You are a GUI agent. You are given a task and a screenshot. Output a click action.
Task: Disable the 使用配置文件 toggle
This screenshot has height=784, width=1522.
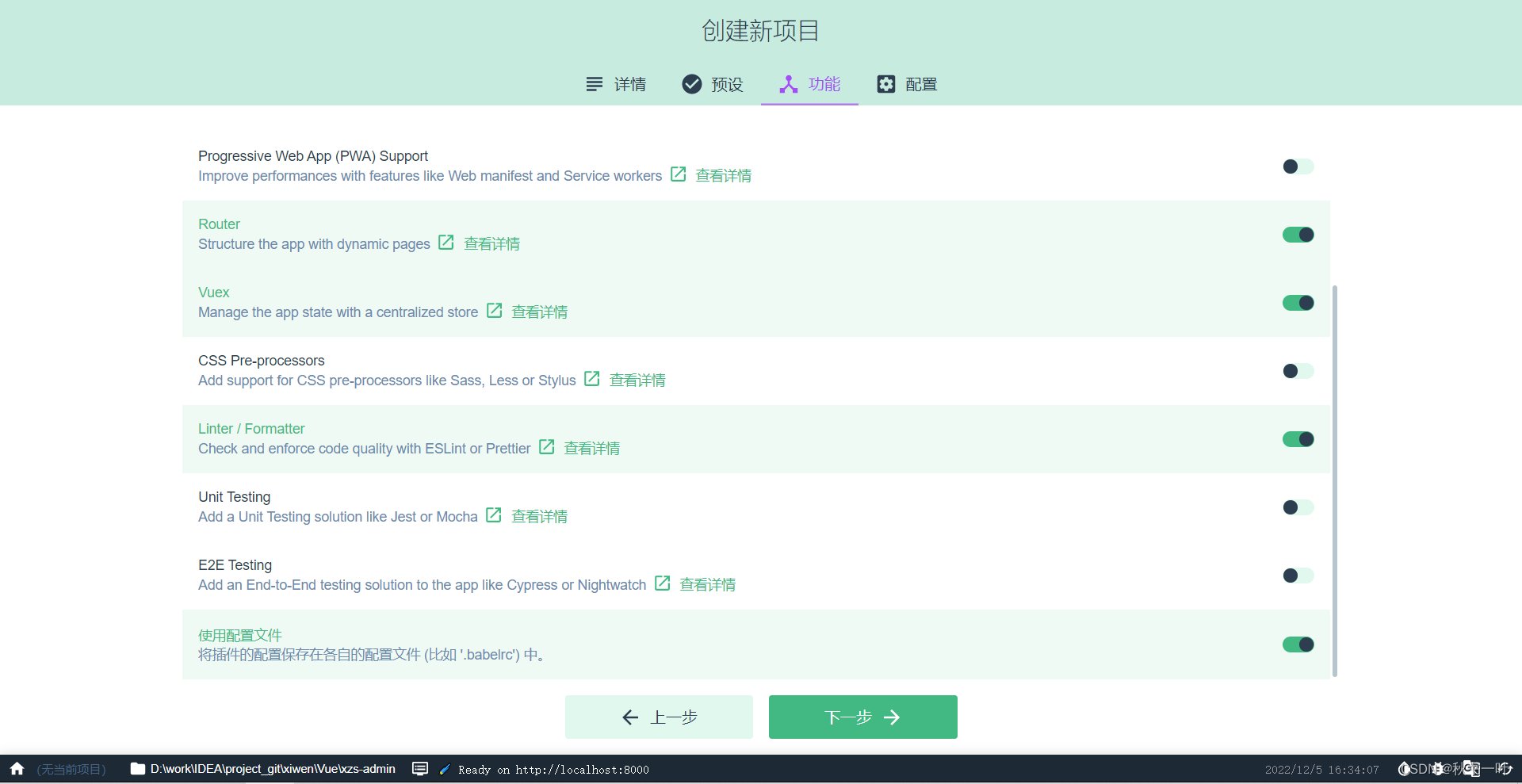click(x=1298, y=644)
